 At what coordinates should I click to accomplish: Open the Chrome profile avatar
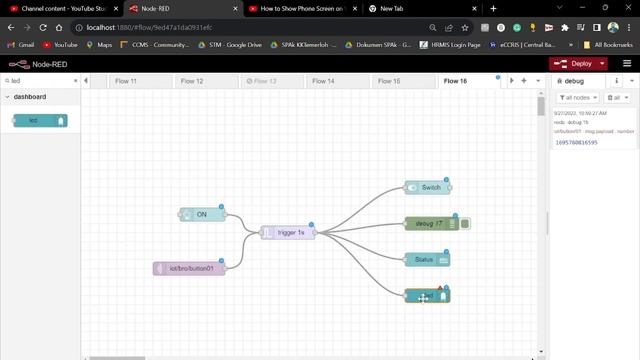click(613, 28)
